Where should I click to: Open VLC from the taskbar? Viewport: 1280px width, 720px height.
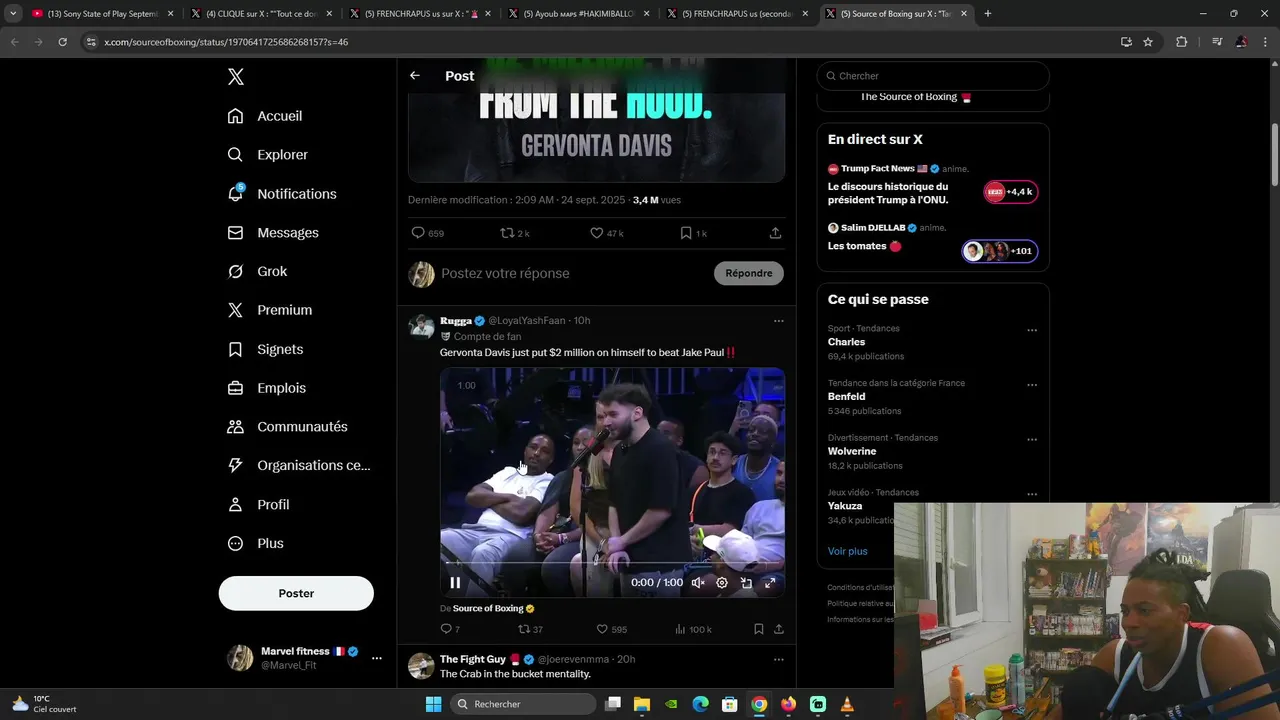tap(847, 704)
